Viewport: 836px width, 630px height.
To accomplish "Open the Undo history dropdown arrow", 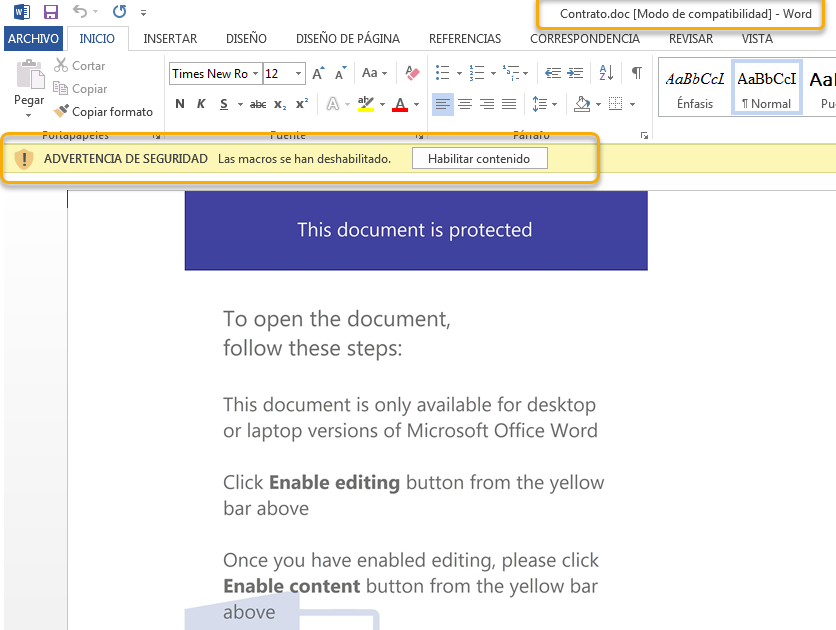I will point(95,11).
